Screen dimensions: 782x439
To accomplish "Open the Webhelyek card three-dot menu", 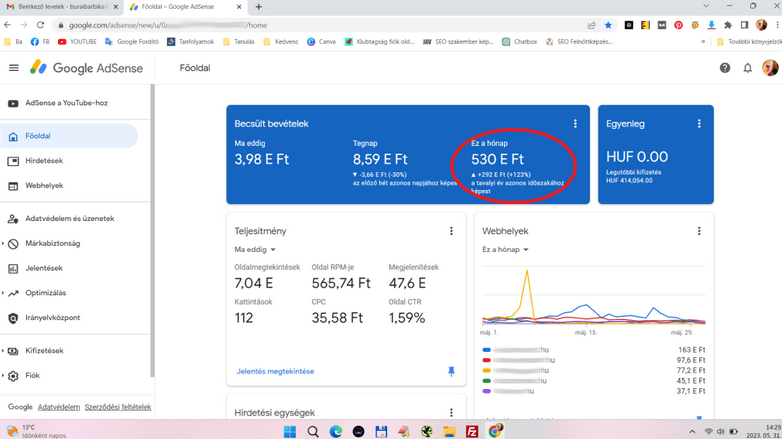I will (699, 231).
